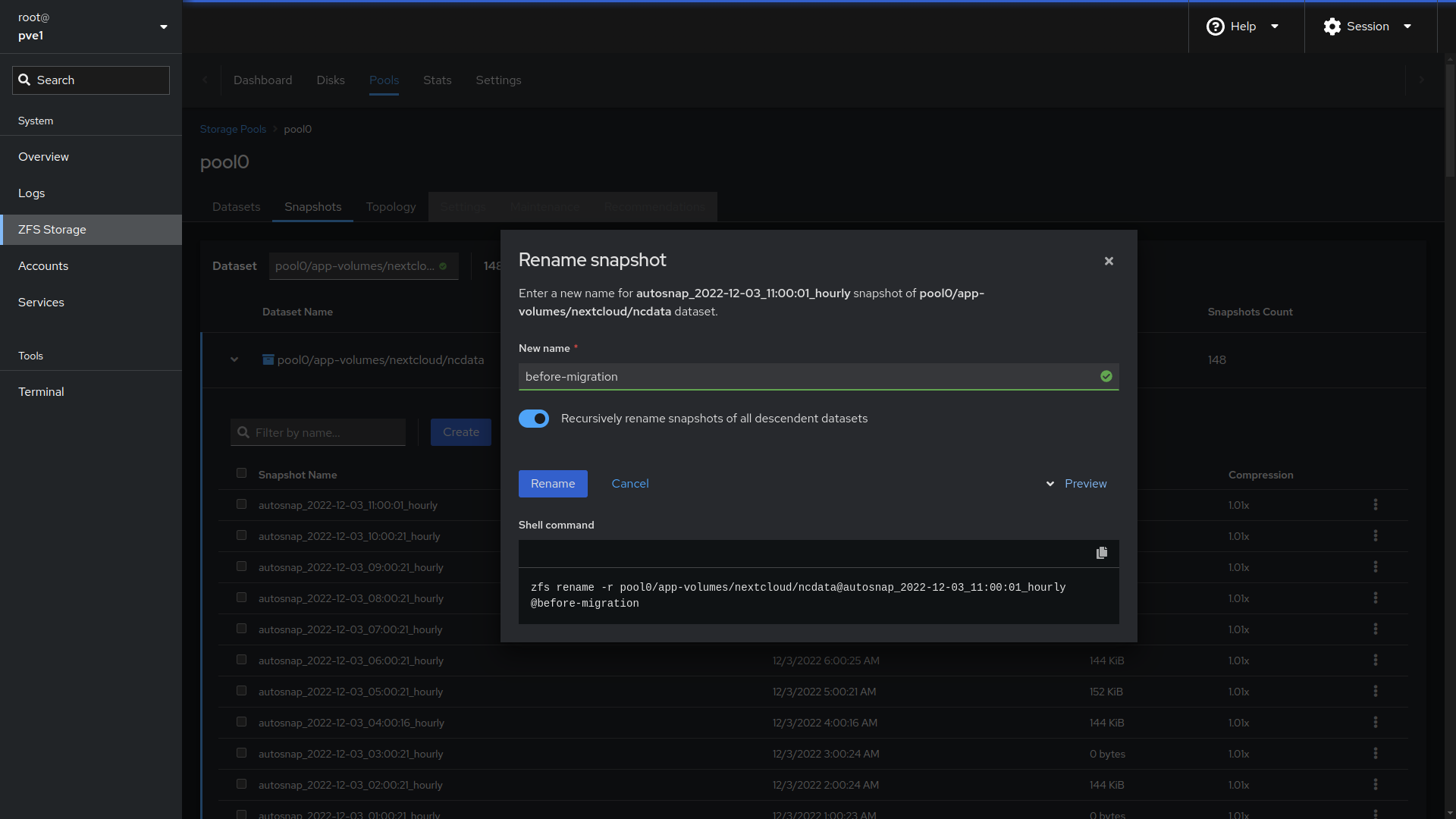Screen dimensions: 1456x819
Task: Open actions menu for 05:00:21 hourly snapshot
Action: (1376, 691)
